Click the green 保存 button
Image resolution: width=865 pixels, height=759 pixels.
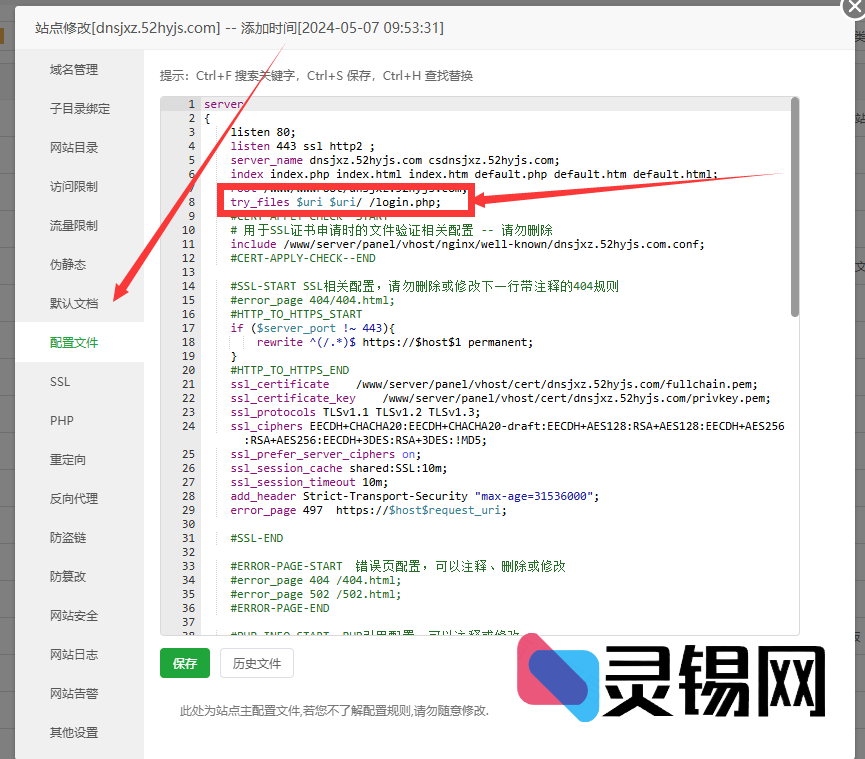click(x=185, y=663)
